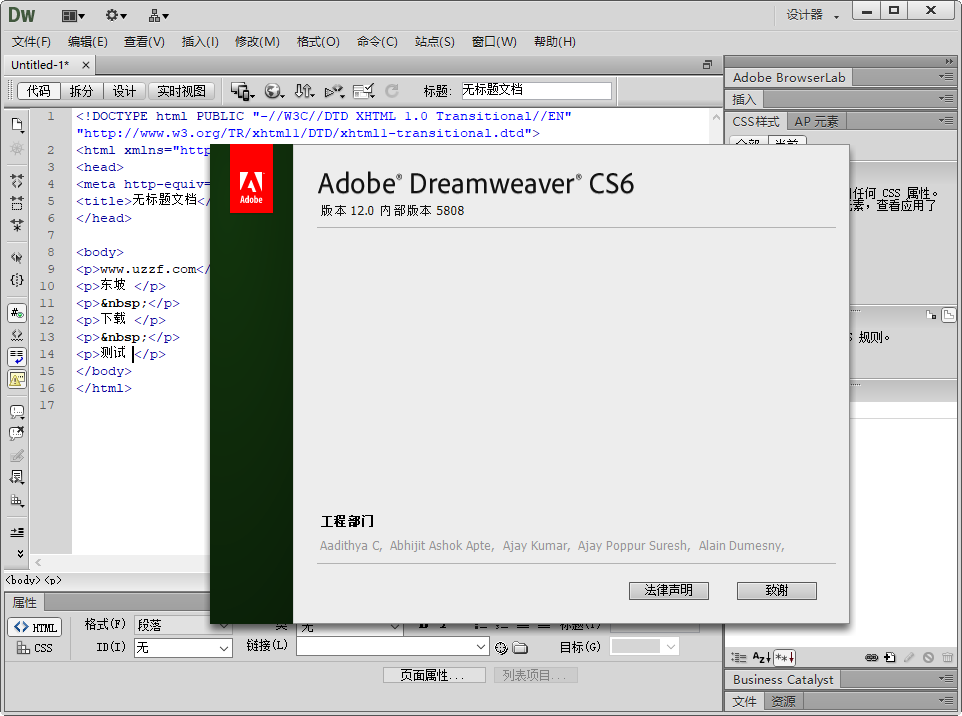Click the New CSS Rule icon
This screenshot has width=962, height=716.
890,658
